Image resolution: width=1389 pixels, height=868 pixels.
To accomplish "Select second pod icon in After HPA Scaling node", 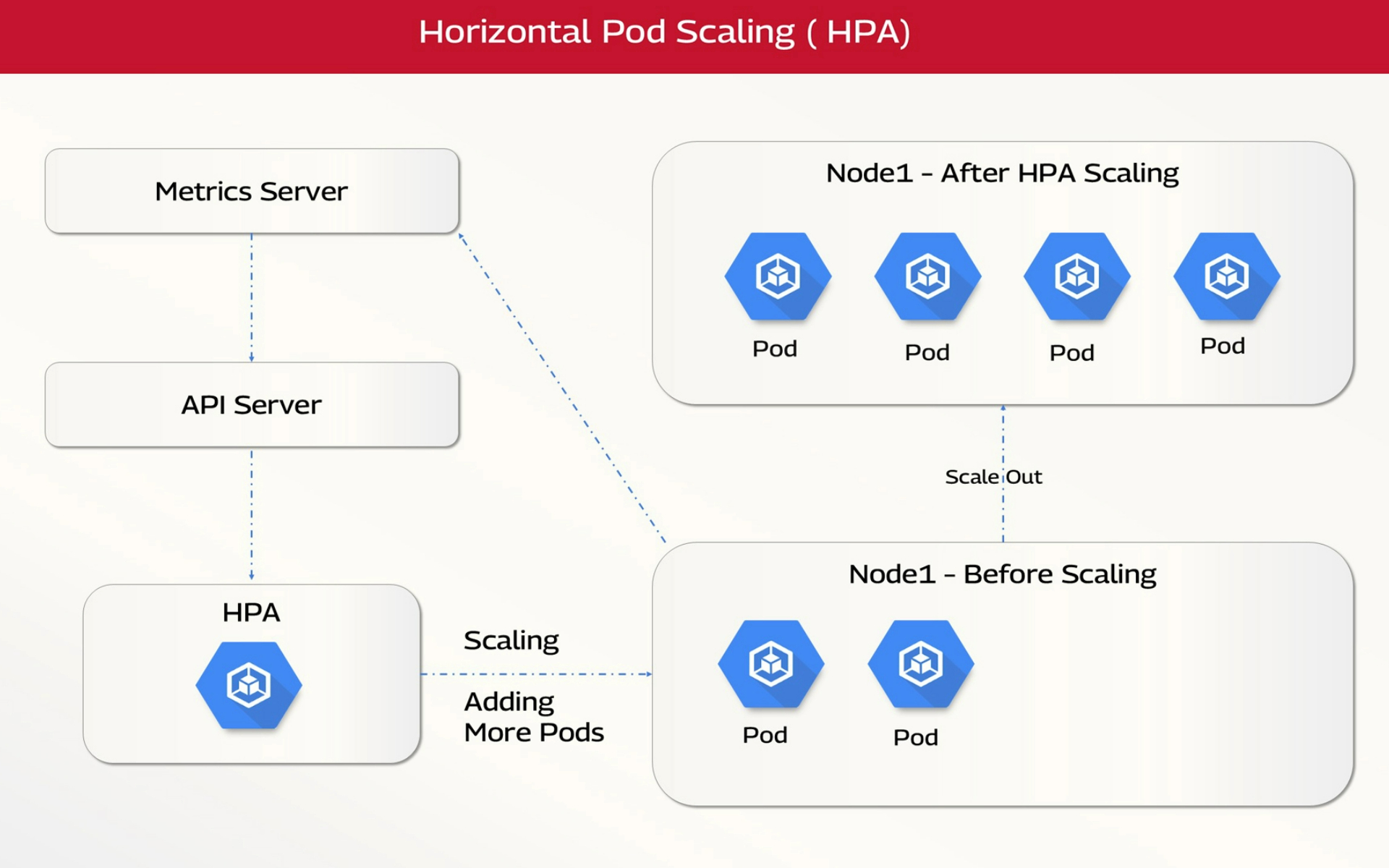I will (x=927, y=276).
